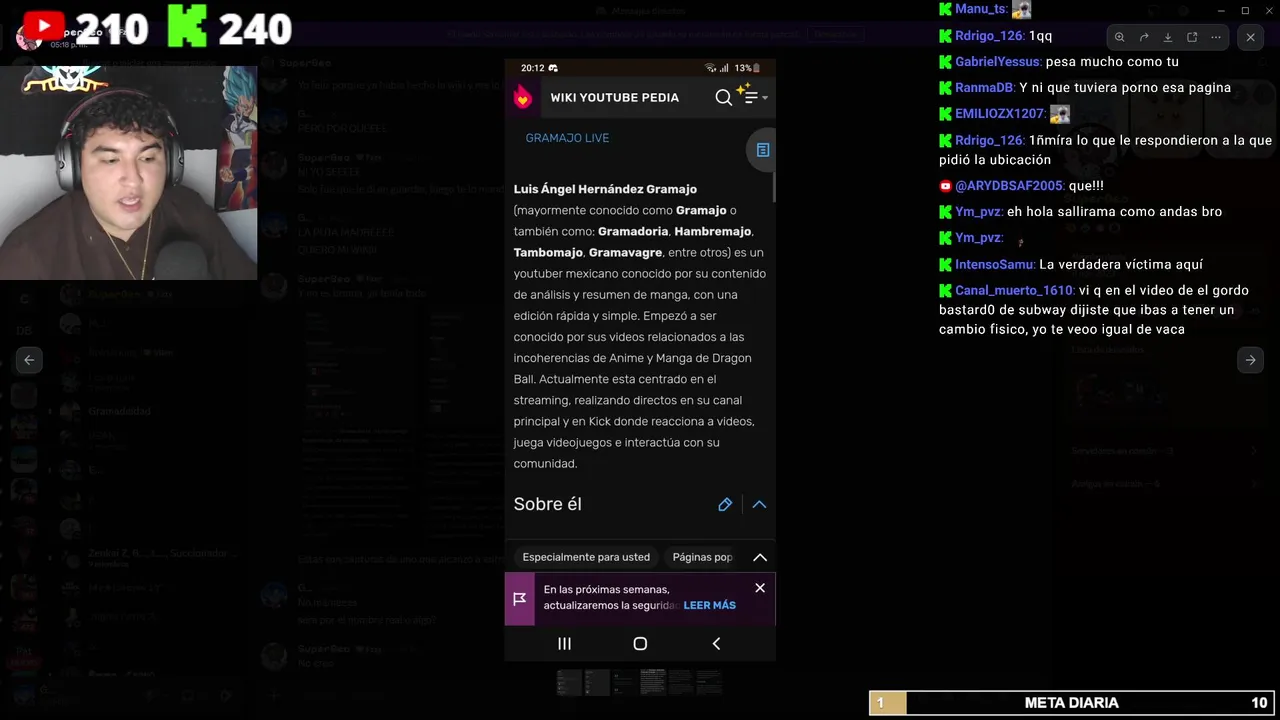The width and height of the screenshot is (1280, 720).
Task: Click the YouTube icon beside @ARYDBSAF2005
Action: 945,186
